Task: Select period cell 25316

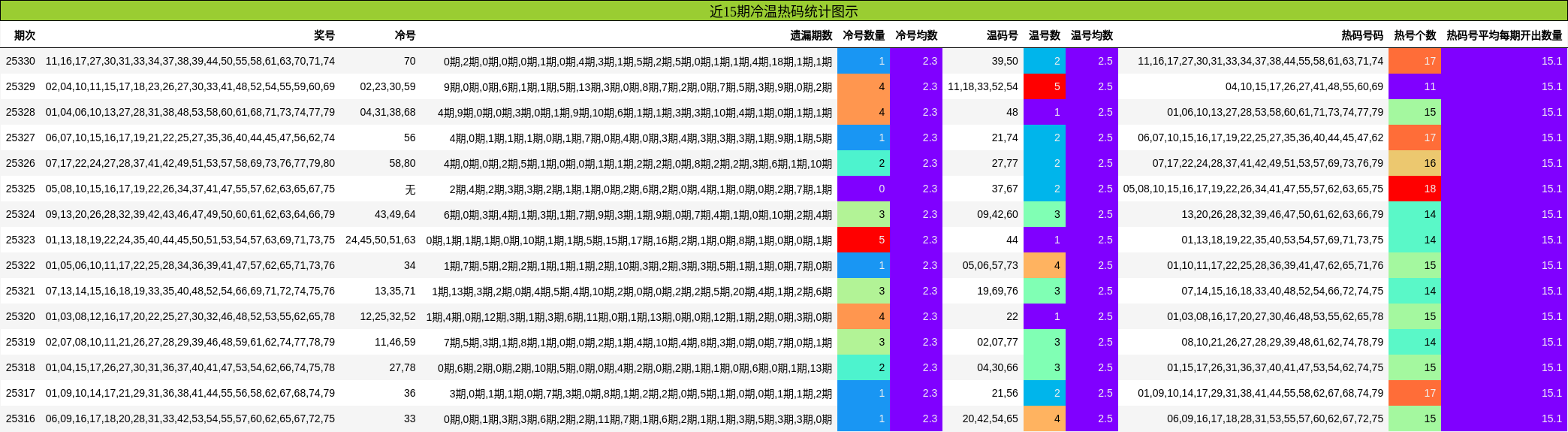Action: click(20, 418)
